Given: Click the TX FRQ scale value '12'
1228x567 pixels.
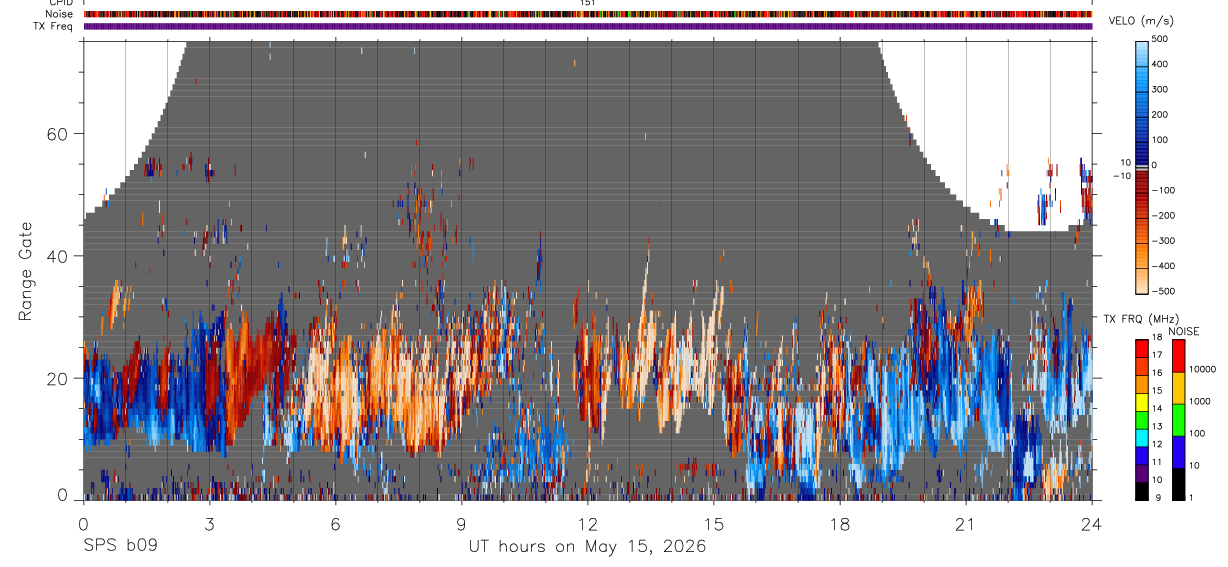Looking at the screenshot, I should [1157, 444].
